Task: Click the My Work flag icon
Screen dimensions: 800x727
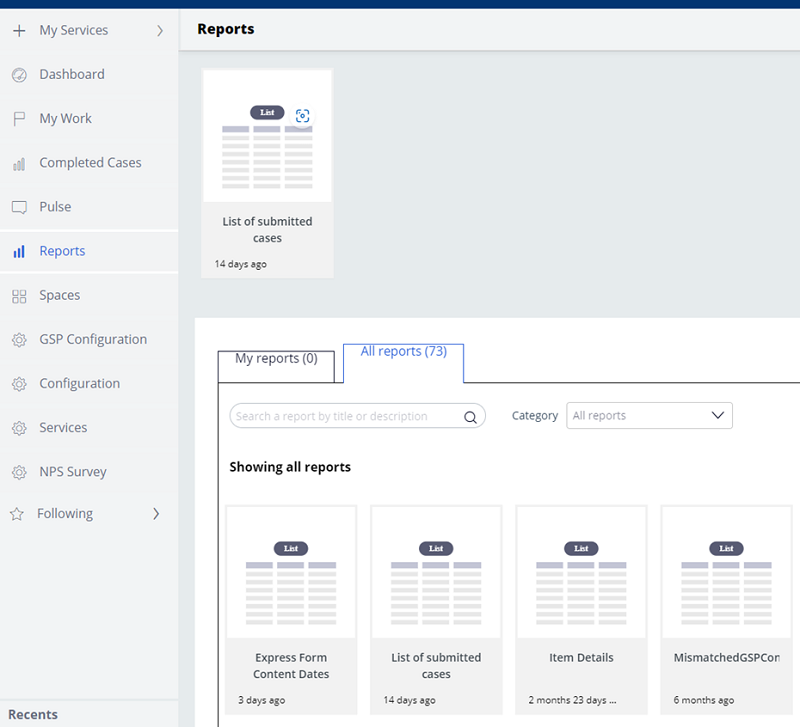Action: pyautogui.click(x=19, y=119)
